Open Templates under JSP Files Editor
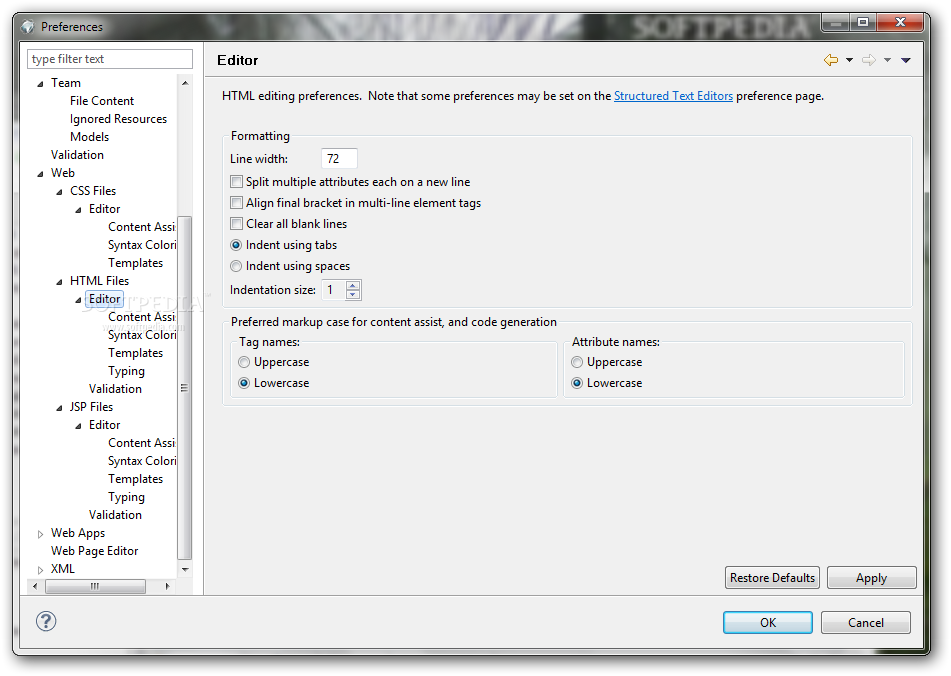 (135, 479)
